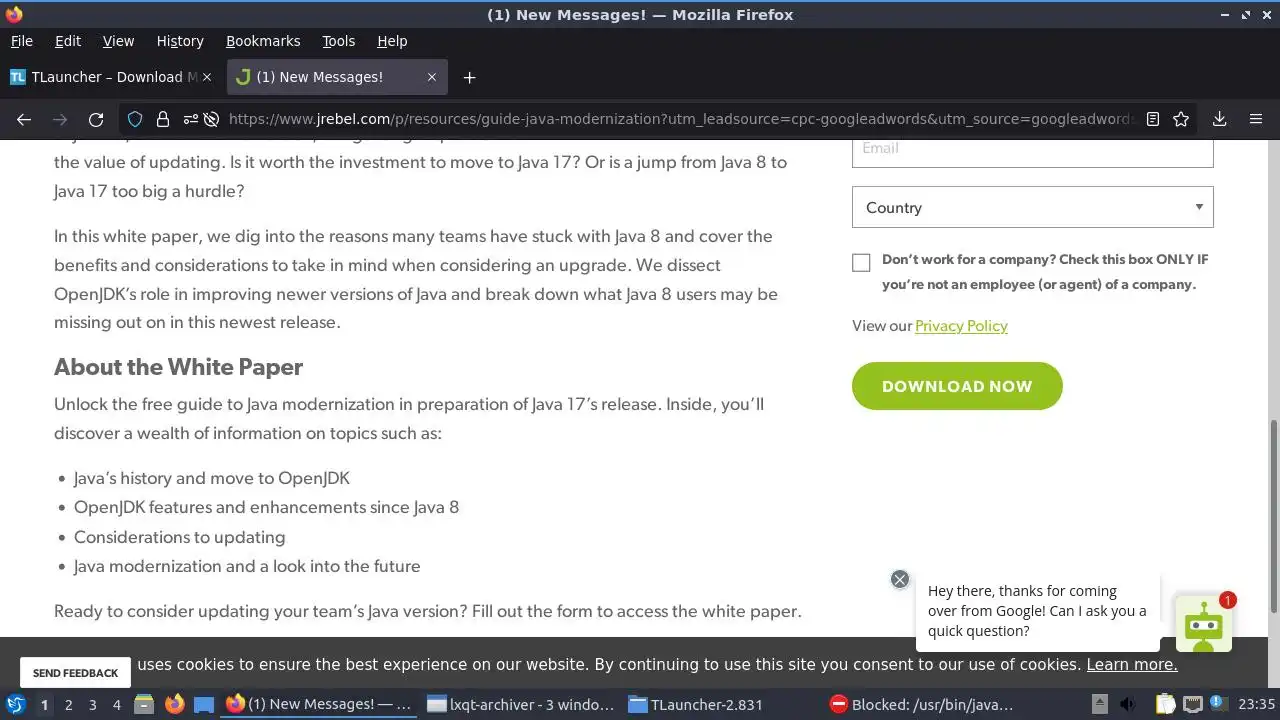Toggle reader view for this page
1280x720 pixels.
pyautogui.click(x=1153, y=119)
